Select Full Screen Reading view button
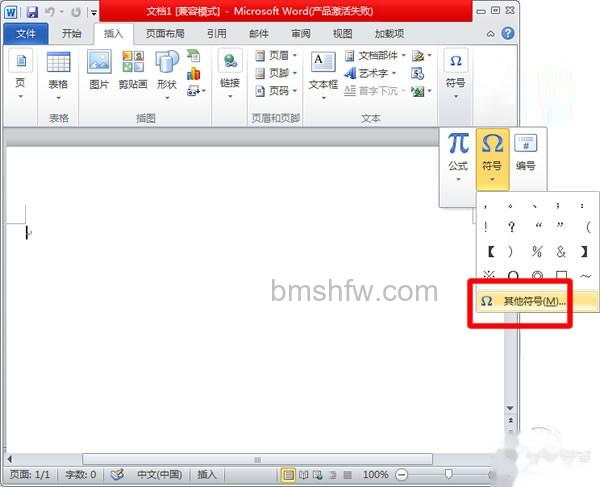The height and width of the screenshot is (487, 600). pyautogui.click(x=303, y=475)
